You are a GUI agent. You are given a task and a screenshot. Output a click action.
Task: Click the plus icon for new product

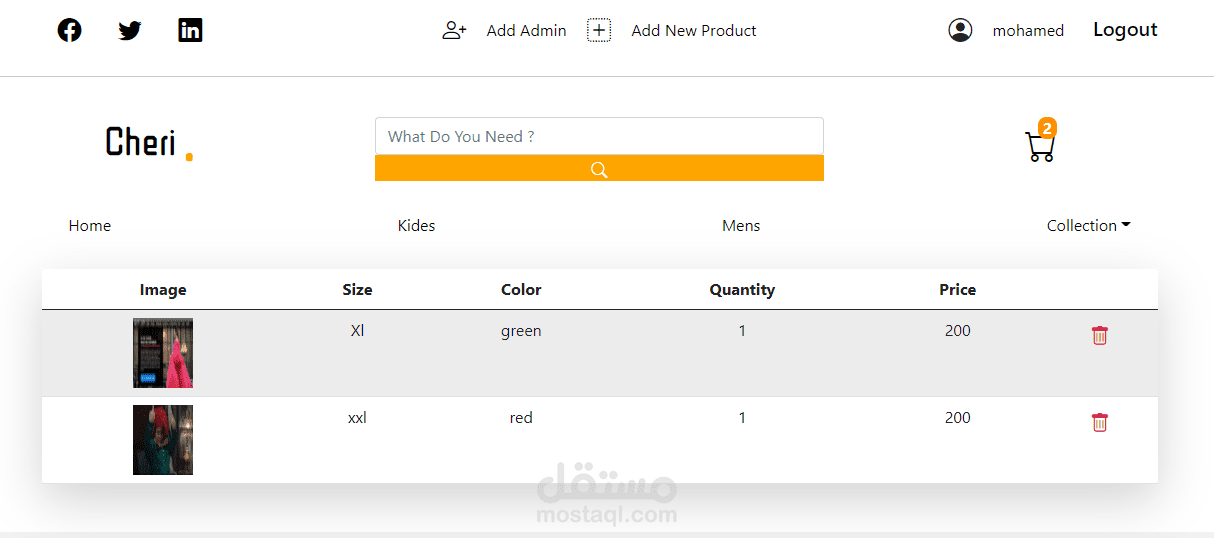point(599,30)
